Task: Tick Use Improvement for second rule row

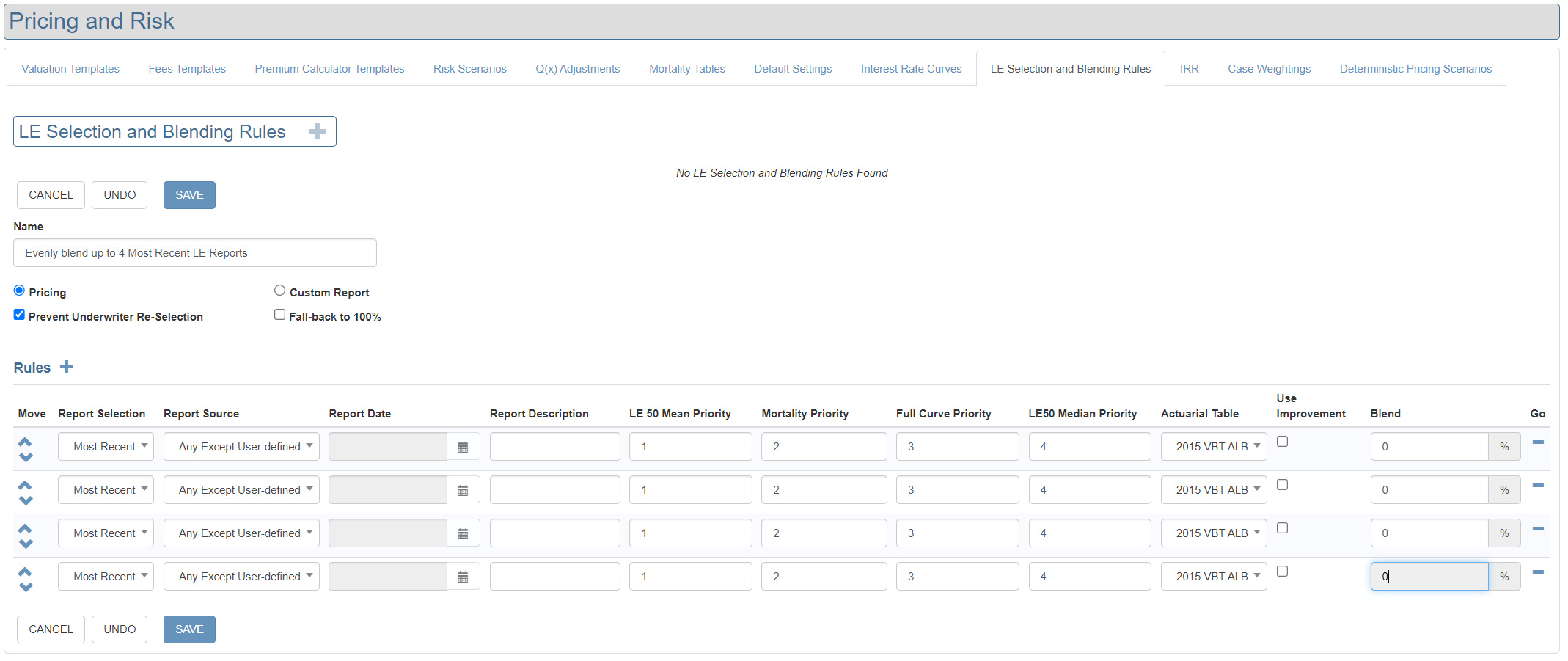Action: click(x=1282, y=485)
